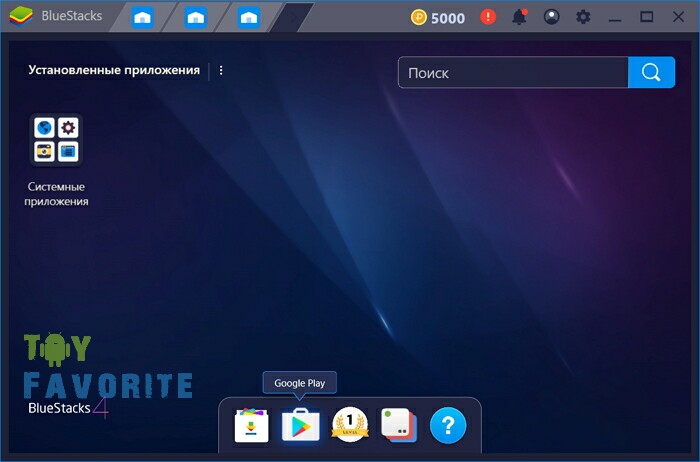The image size is (700, 462).
Task: Click the Установленные приложения heading
Action: pyautogui.click(x=114, y=70)
